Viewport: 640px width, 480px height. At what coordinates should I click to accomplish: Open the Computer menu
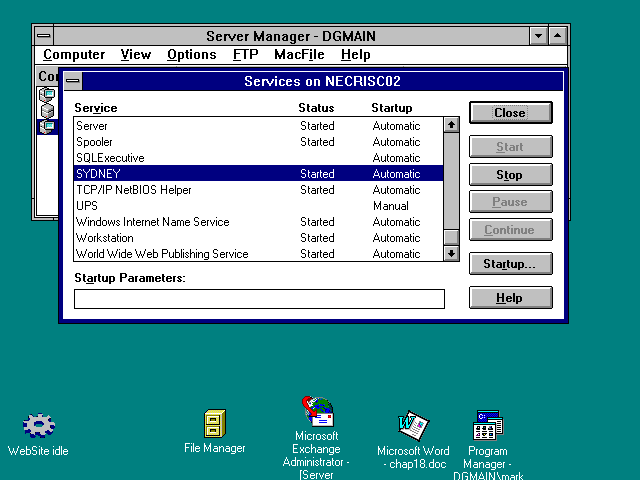click(74, 55)
